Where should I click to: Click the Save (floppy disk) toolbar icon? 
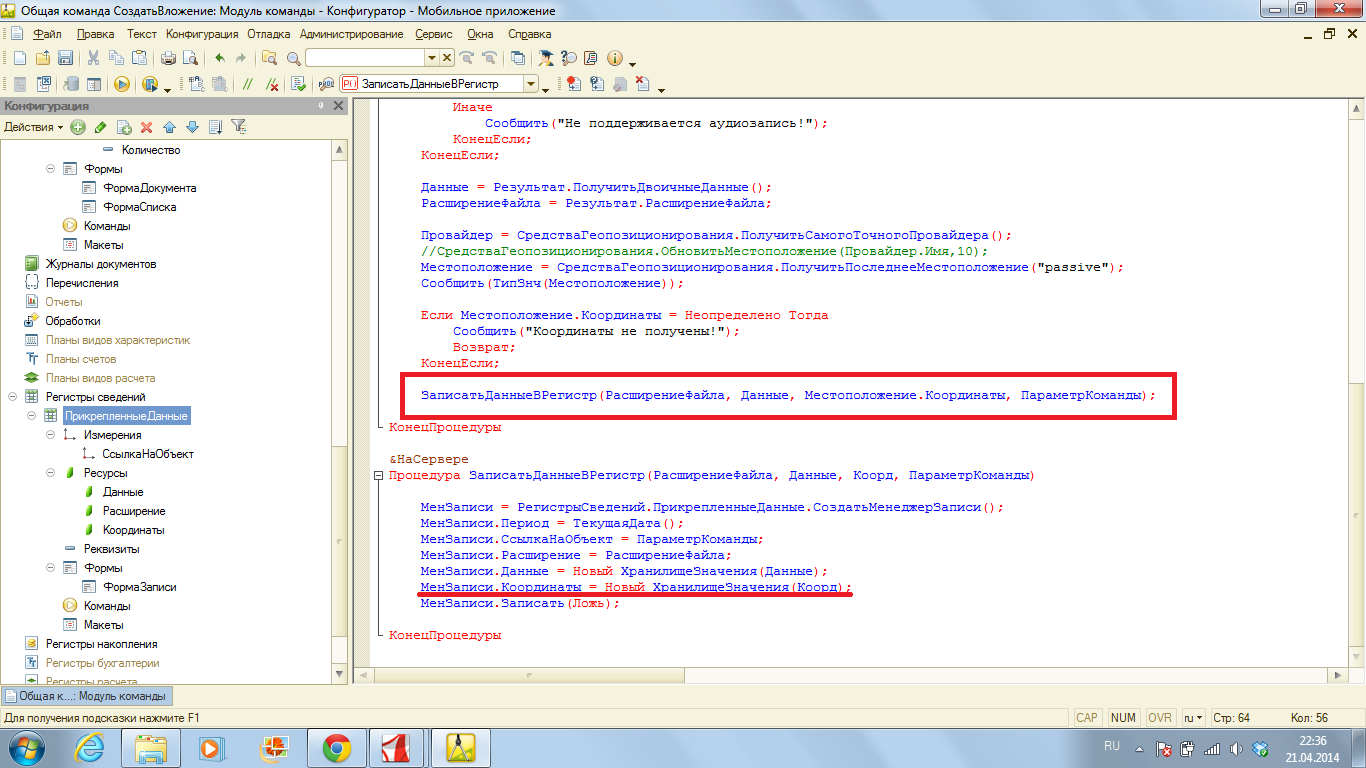(66, 58)
